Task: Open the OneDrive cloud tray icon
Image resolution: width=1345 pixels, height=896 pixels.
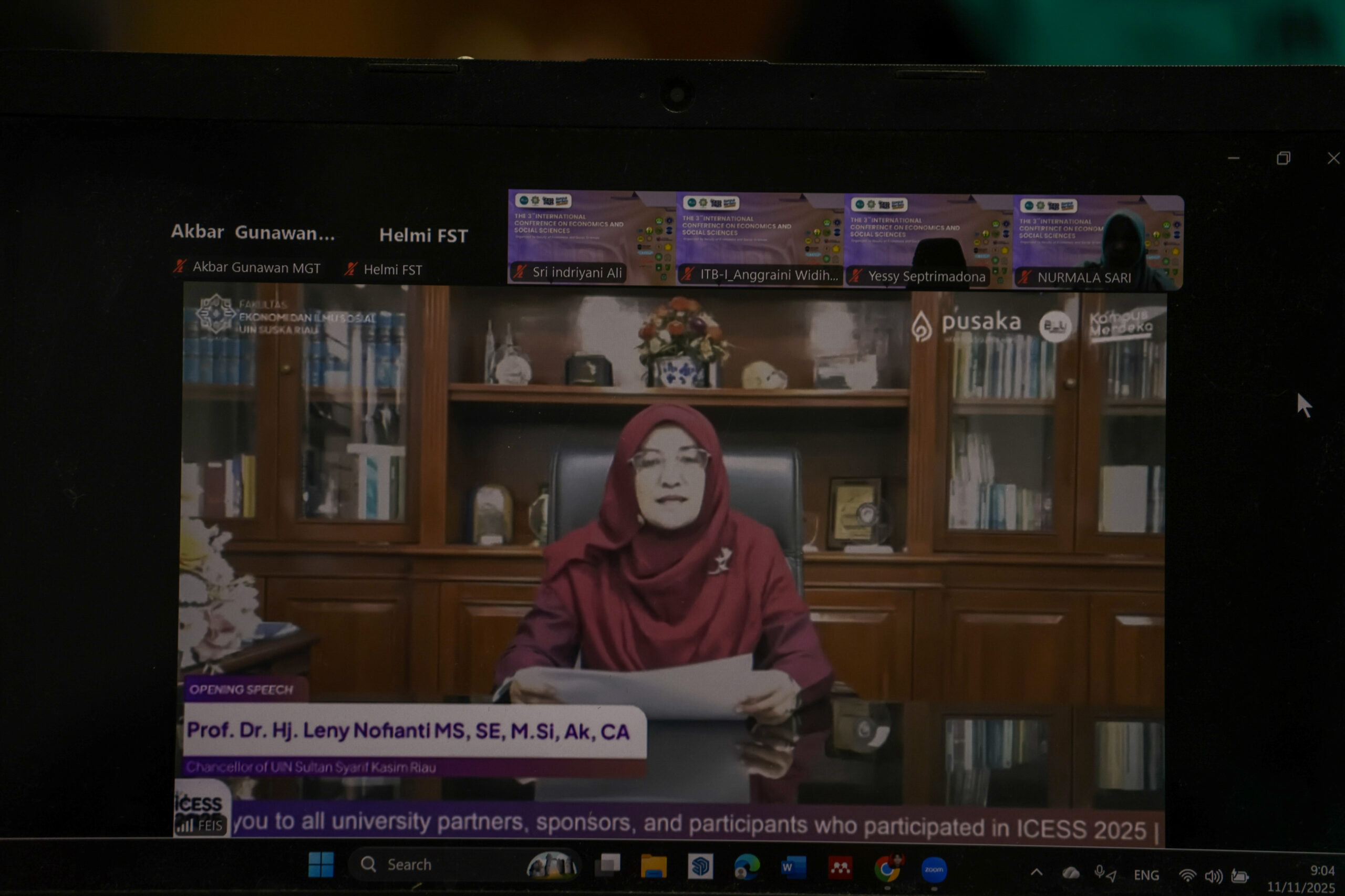Action: point(1071,873)
